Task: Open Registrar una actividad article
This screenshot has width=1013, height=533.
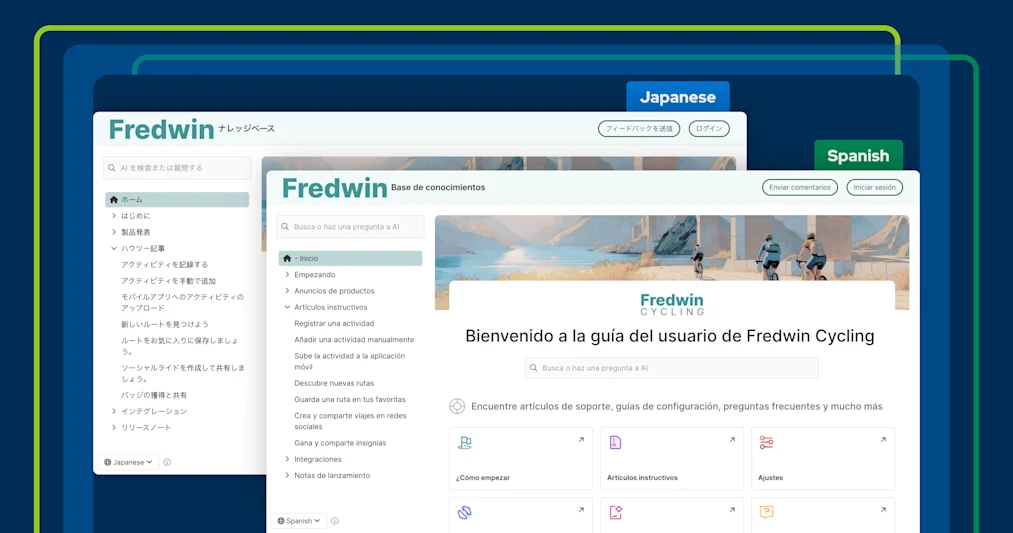Action: click(334, 323)
